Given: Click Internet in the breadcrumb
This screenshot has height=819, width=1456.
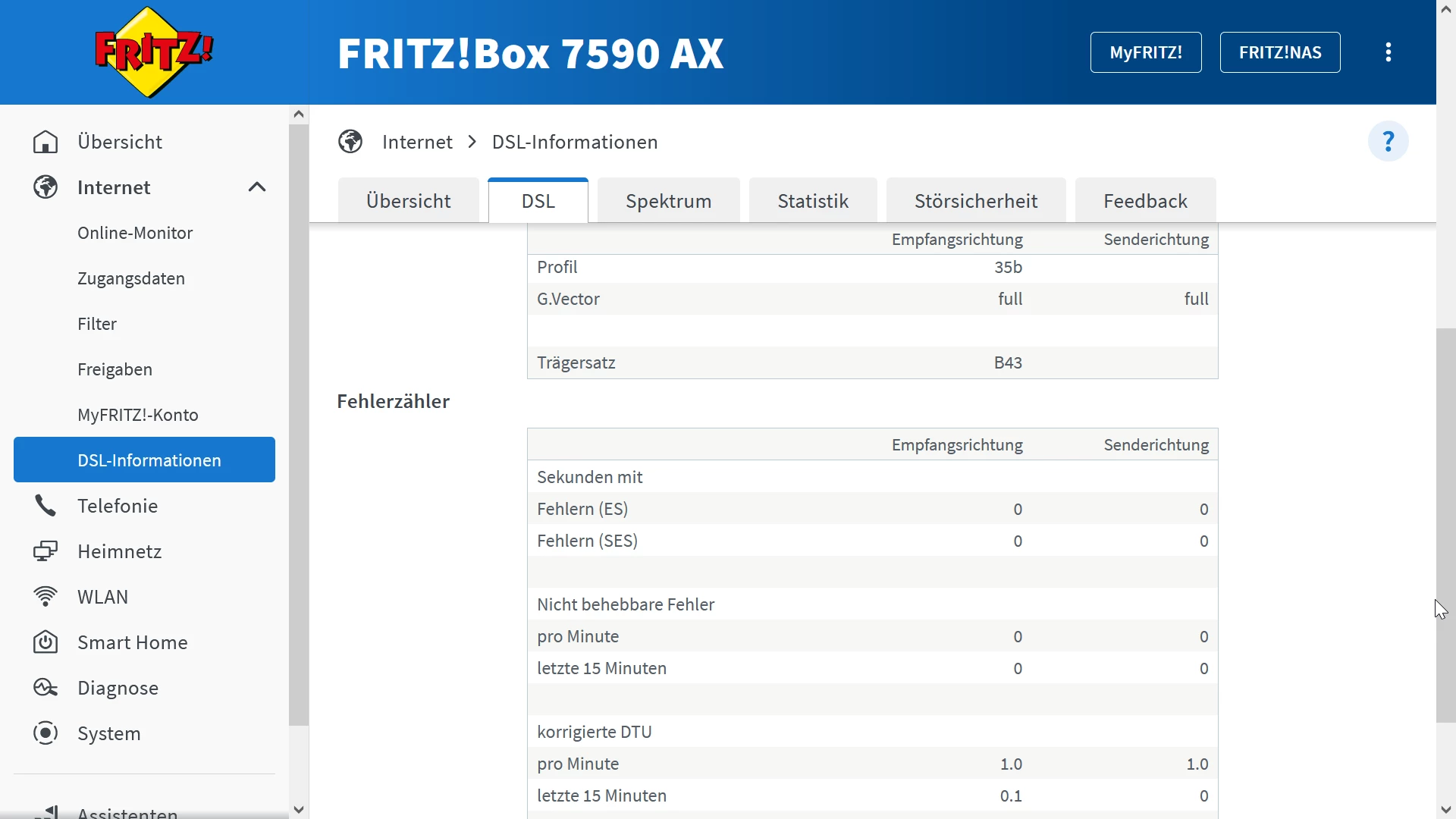Looking at the screenshot, I should pos(417,142).
